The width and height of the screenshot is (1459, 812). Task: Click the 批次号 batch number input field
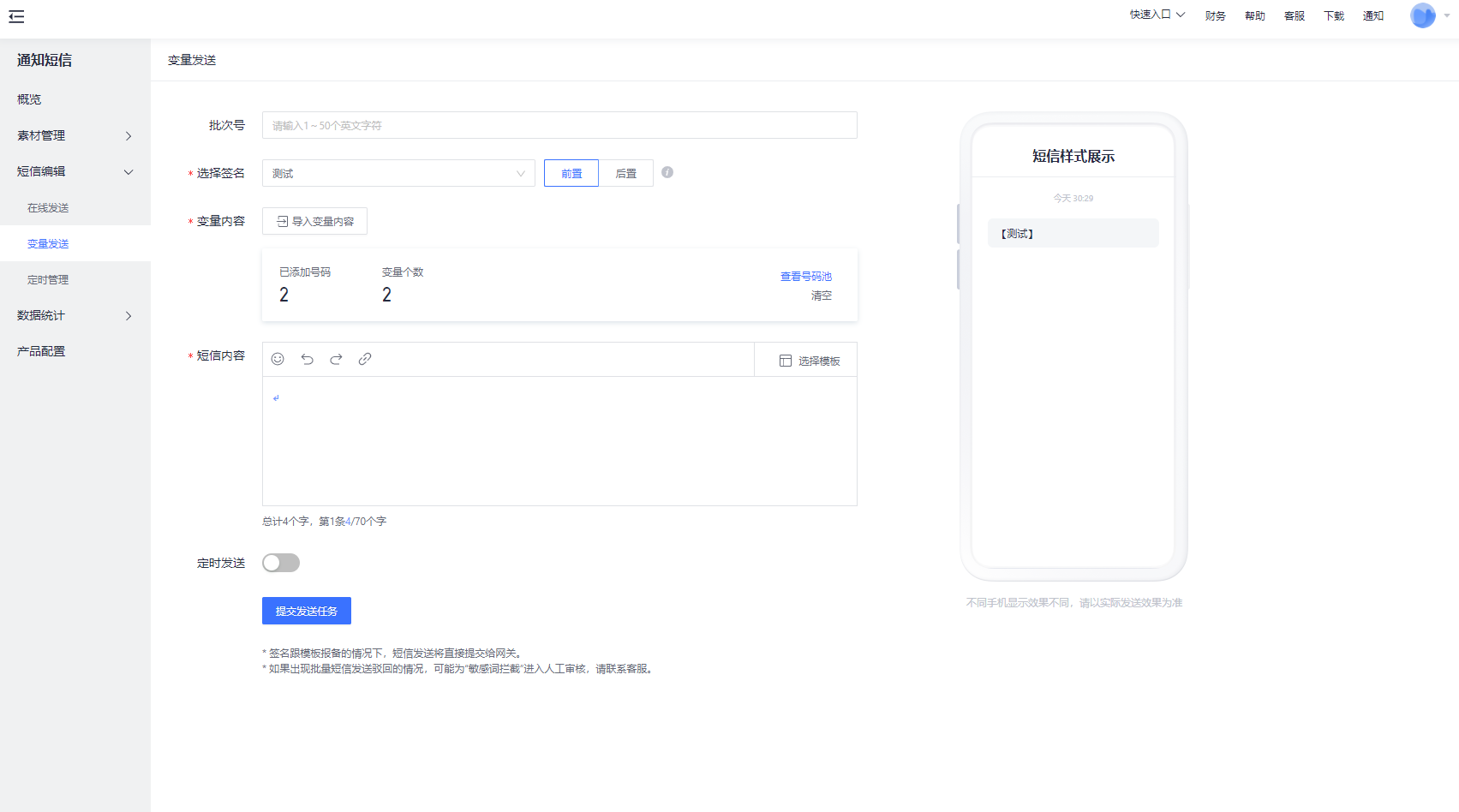tap(559, 125)
